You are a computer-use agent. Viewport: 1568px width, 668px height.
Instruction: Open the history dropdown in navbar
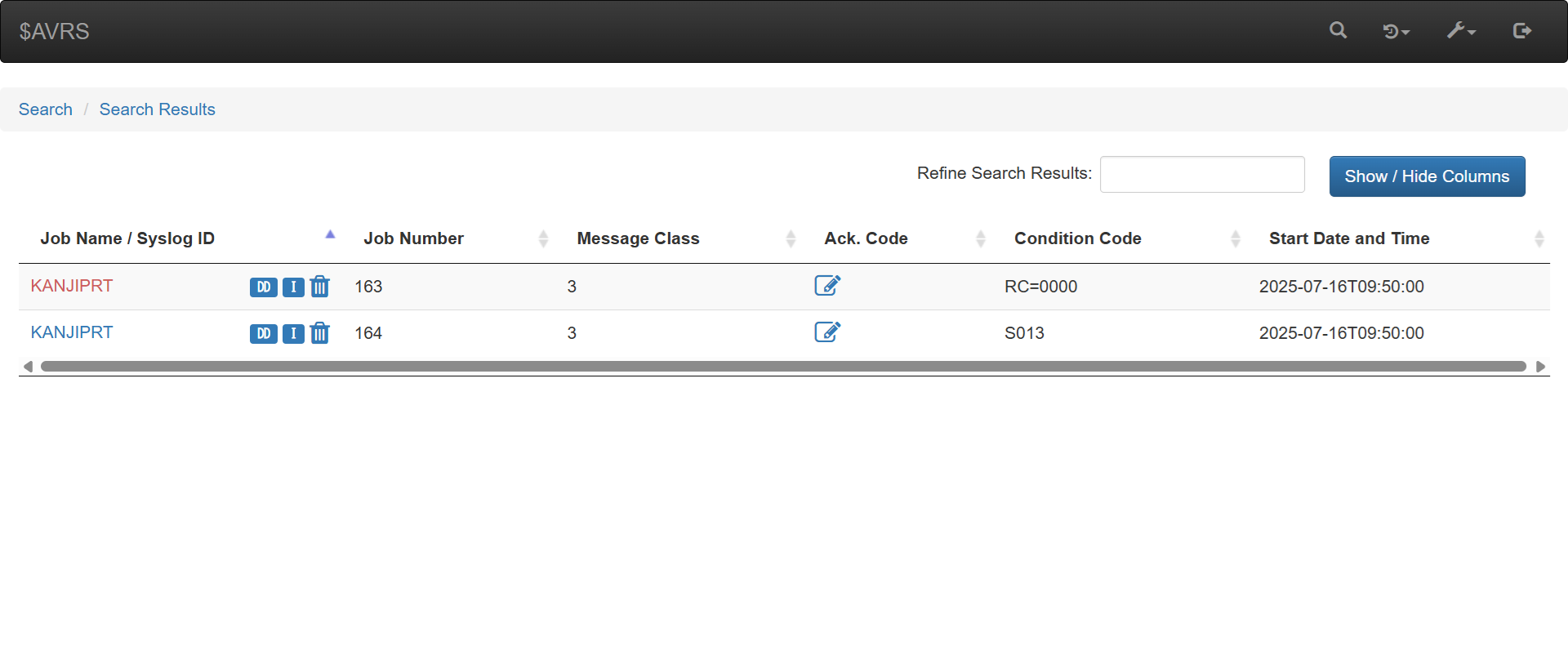point(1396,32)
